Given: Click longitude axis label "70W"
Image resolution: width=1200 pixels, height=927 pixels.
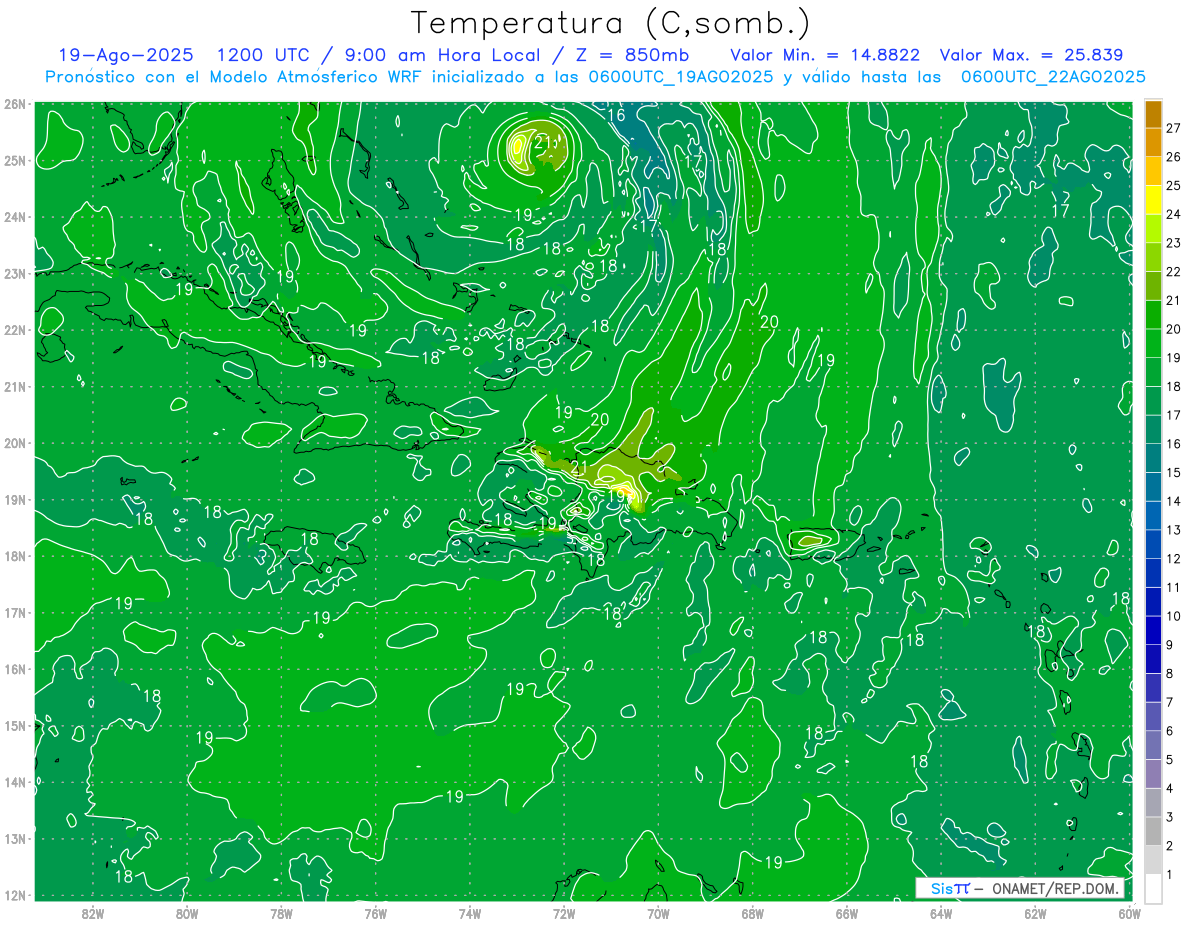Looking at the screenshot, I should (x=658, y=913).
